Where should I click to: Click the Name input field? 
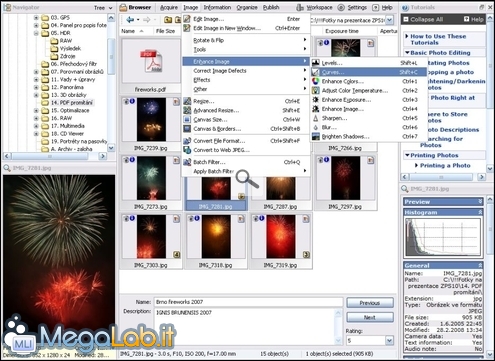click(x=248, y=302)
